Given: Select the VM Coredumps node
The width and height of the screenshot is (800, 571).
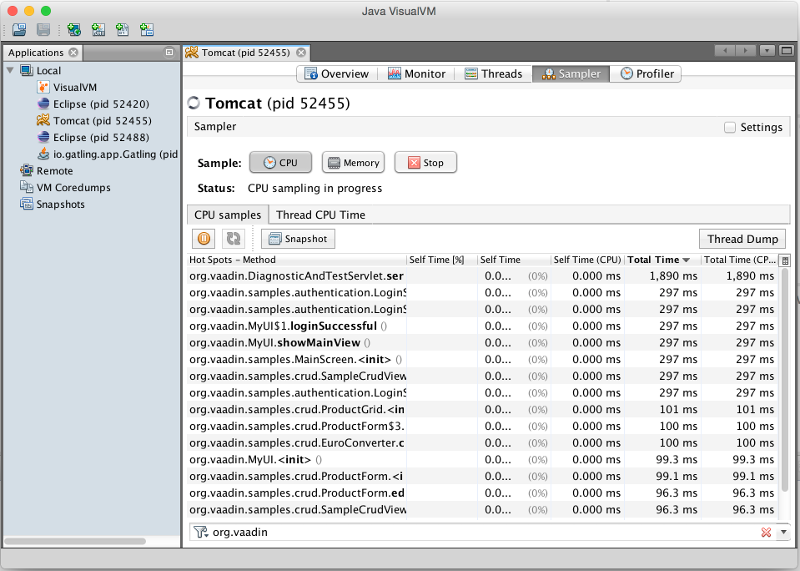Looking at the screenshot, I should [x=65, y=187].
